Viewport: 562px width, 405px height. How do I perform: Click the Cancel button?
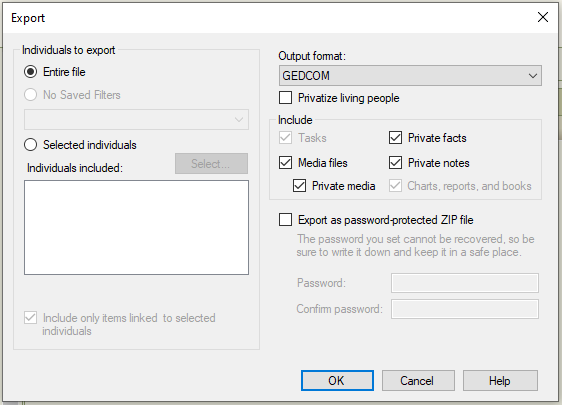point(418,380)
